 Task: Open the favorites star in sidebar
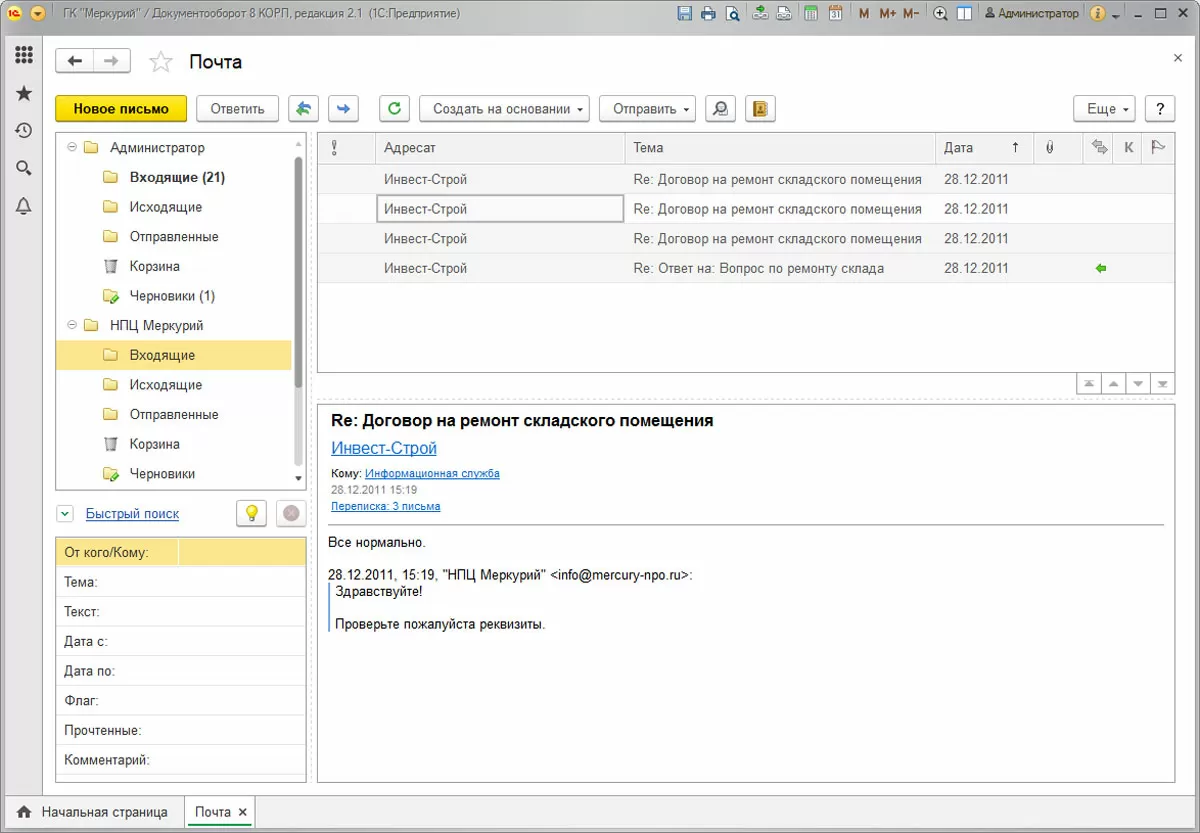(x=24, y=93)
